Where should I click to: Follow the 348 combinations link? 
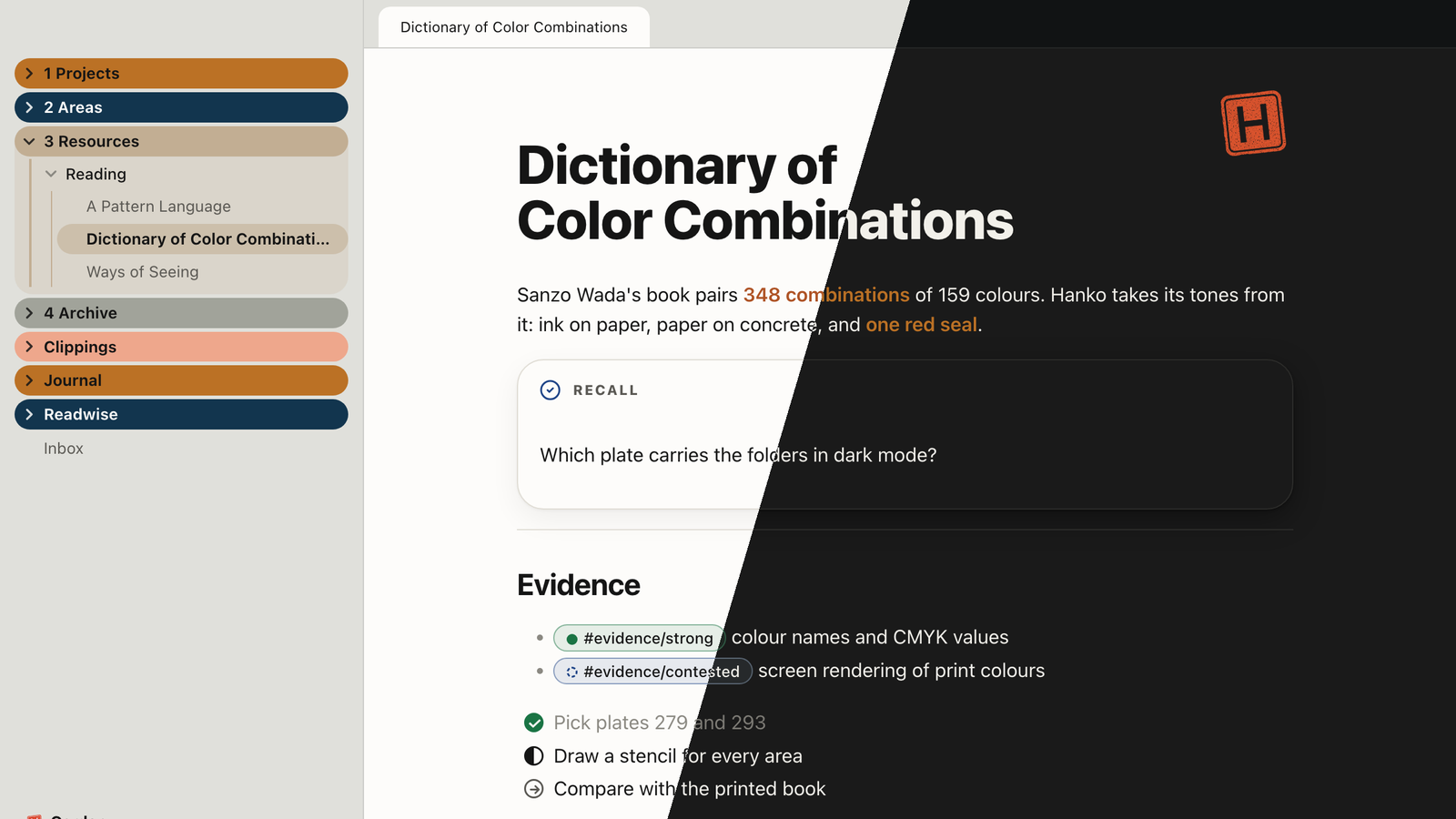(x=826, y=295)
